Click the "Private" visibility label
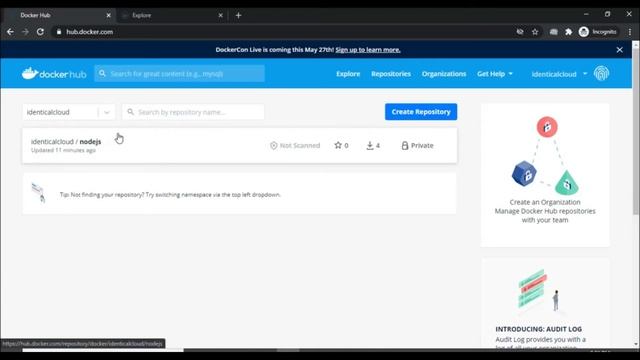This screenshot has height=360, width=640. click(x=422, y=145)
